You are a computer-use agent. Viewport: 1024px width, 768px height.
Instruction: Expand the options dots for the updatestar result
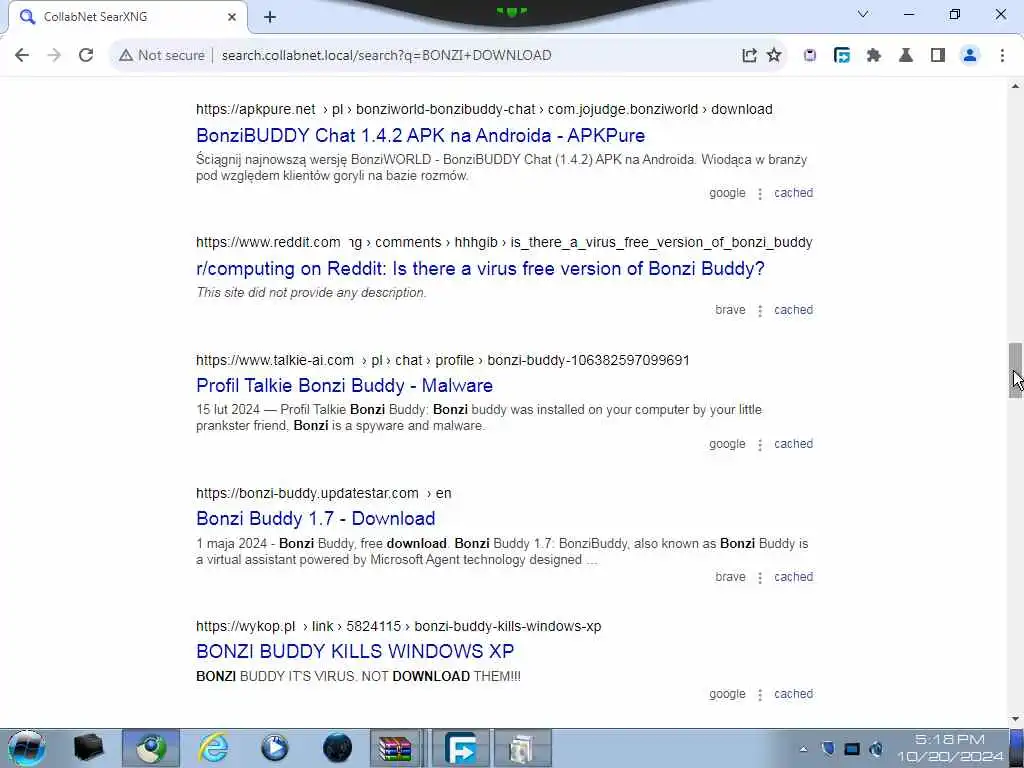[x=760, y=577]
